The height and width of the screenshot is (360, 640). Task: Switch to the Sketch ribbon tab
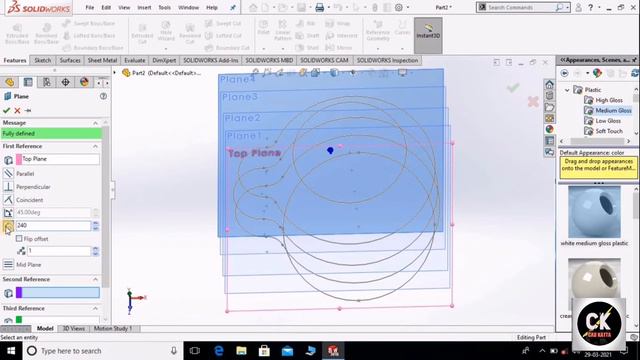pos(42,60)
